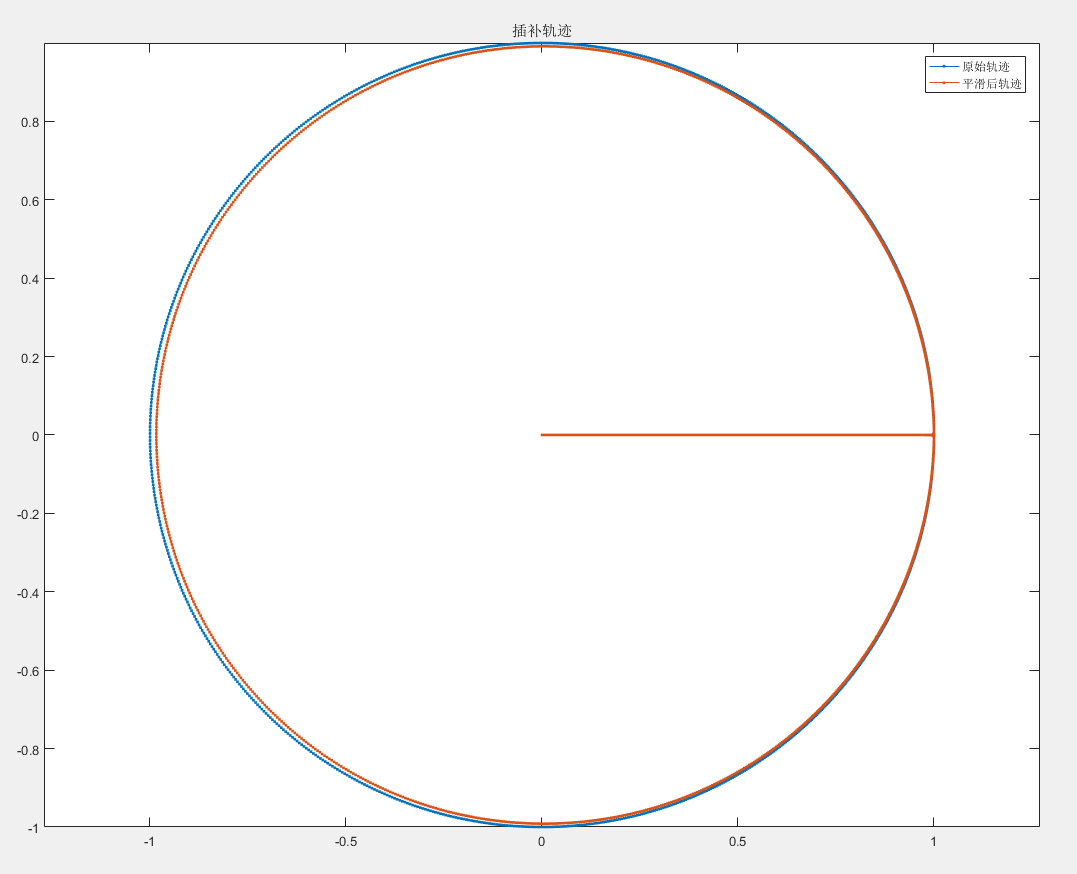
Task: Click the orange line marker in the legend
Action: pos(943,84)
